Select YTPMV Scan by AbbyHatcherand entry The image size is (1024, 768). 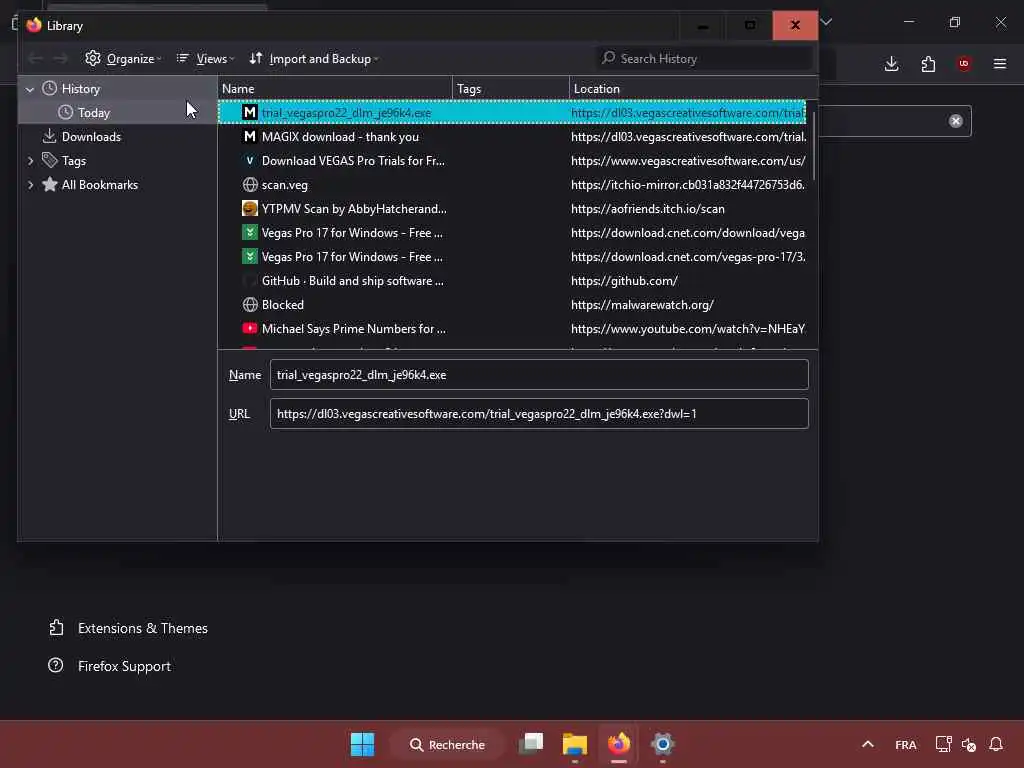[x=512, y=209]
